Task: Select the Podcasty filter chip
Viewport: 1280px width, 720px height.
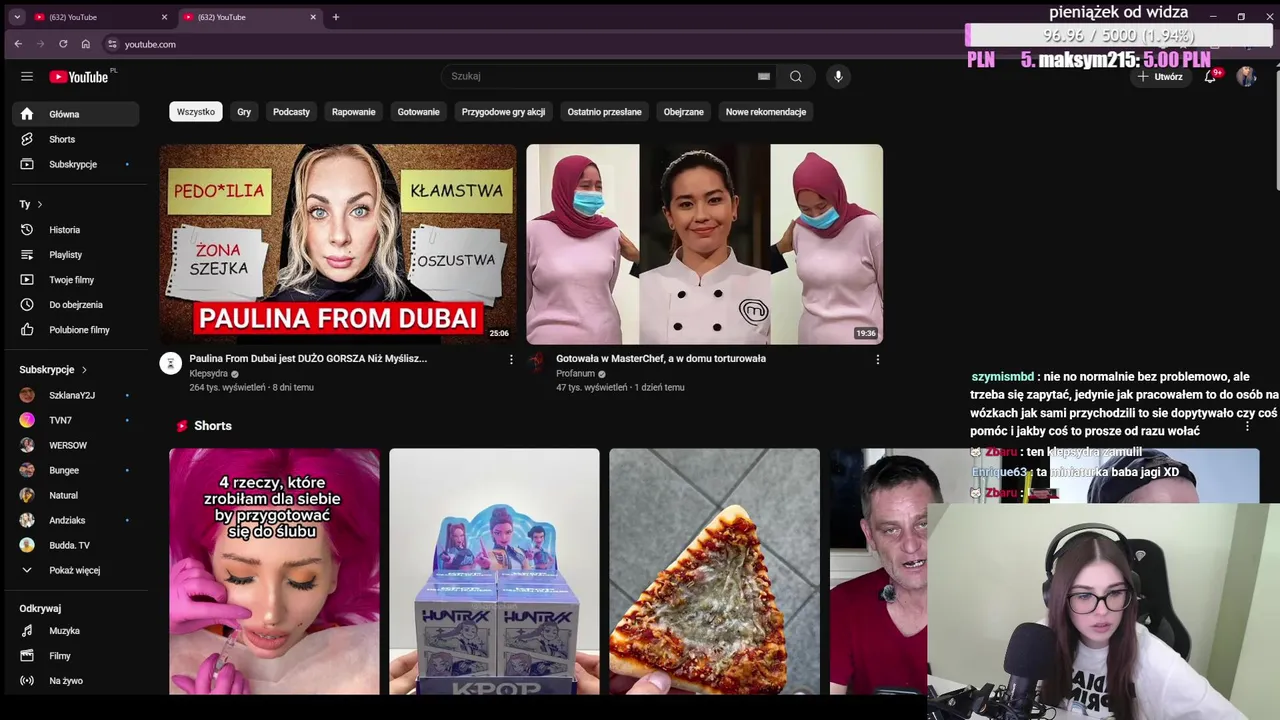Action: [292, 112]
